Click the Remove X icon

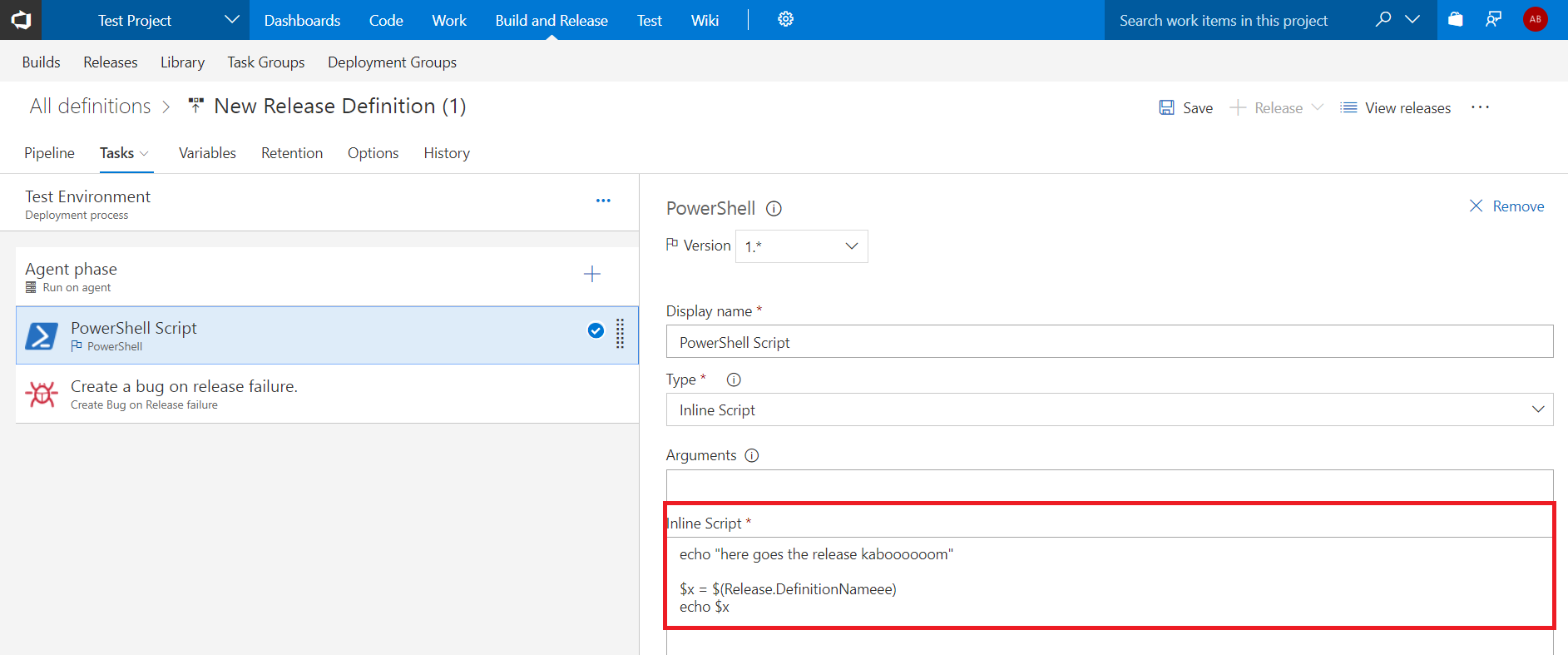[1476, 206]
